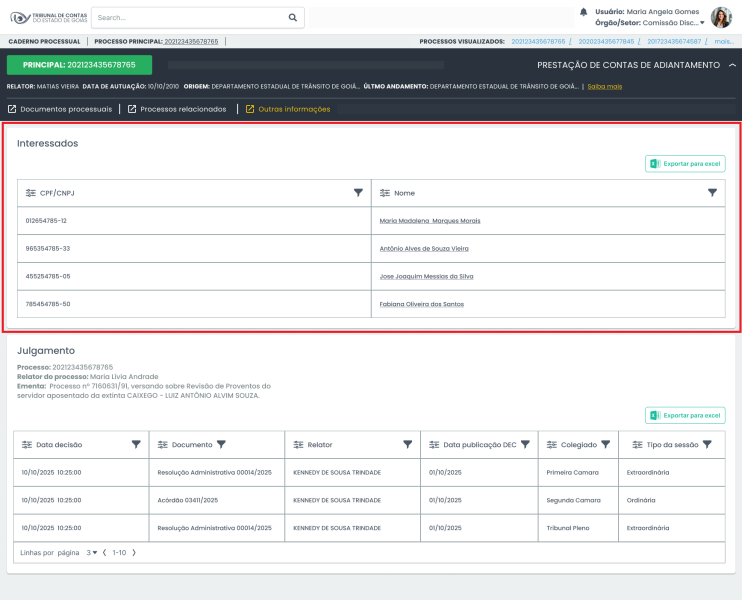Viewport: 742px width, 600px height.
Task: Open the user profile avatar
Action: tap(721, 17)
